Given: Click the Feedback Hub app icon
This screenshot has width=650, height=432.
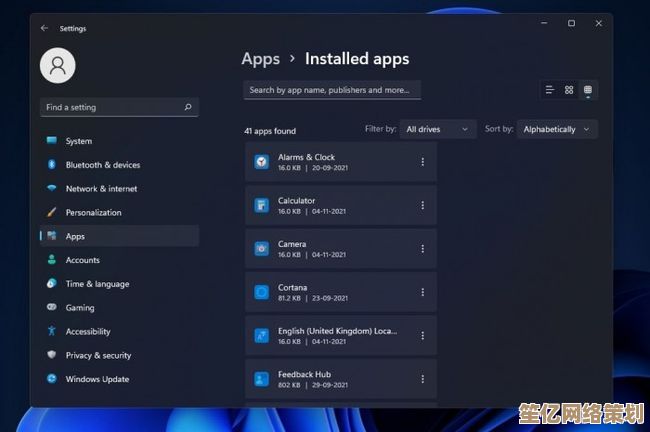Looking at the screenshot, I should (262, 379).
